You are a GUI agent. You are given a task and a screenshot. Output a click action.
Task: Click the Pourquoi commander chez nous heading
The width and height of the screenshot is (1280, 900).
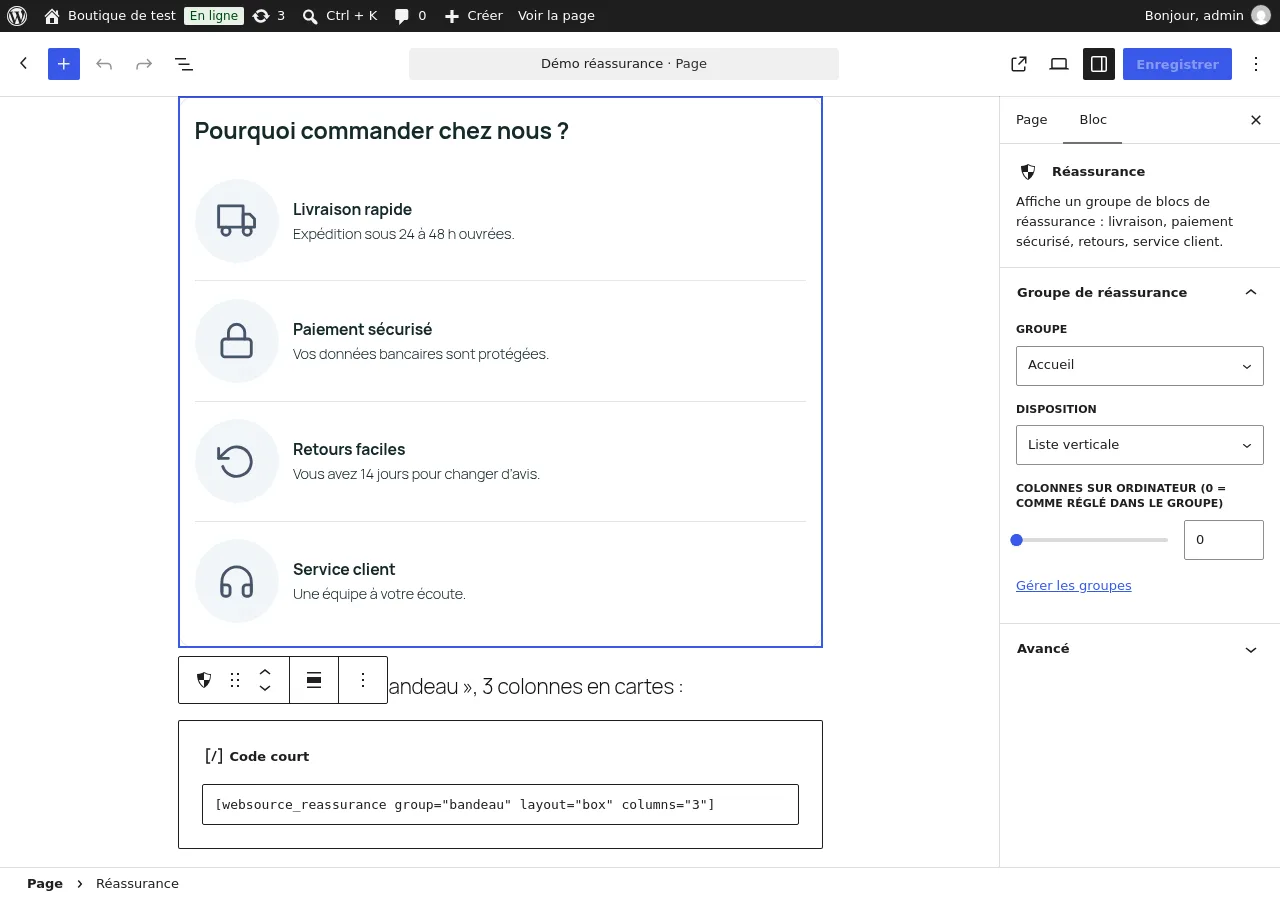coord(381,131)
